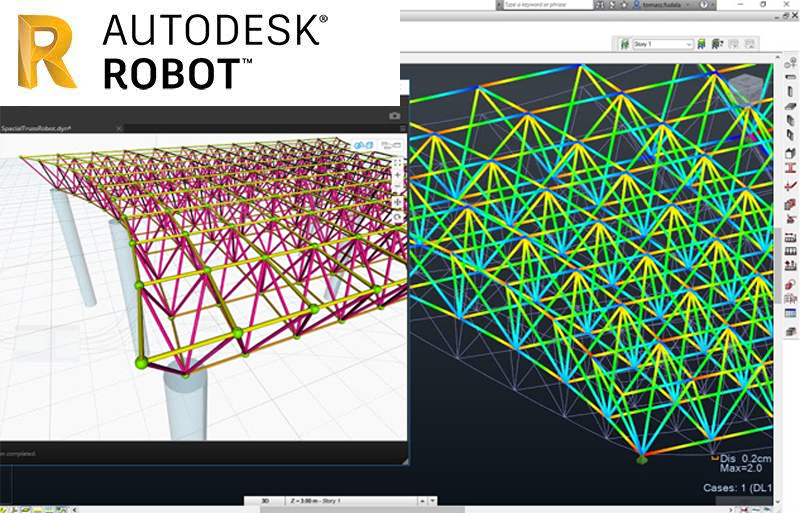Open the load combinations icon in toolbar
Screen dimensions: 800x513
[790, 266]
